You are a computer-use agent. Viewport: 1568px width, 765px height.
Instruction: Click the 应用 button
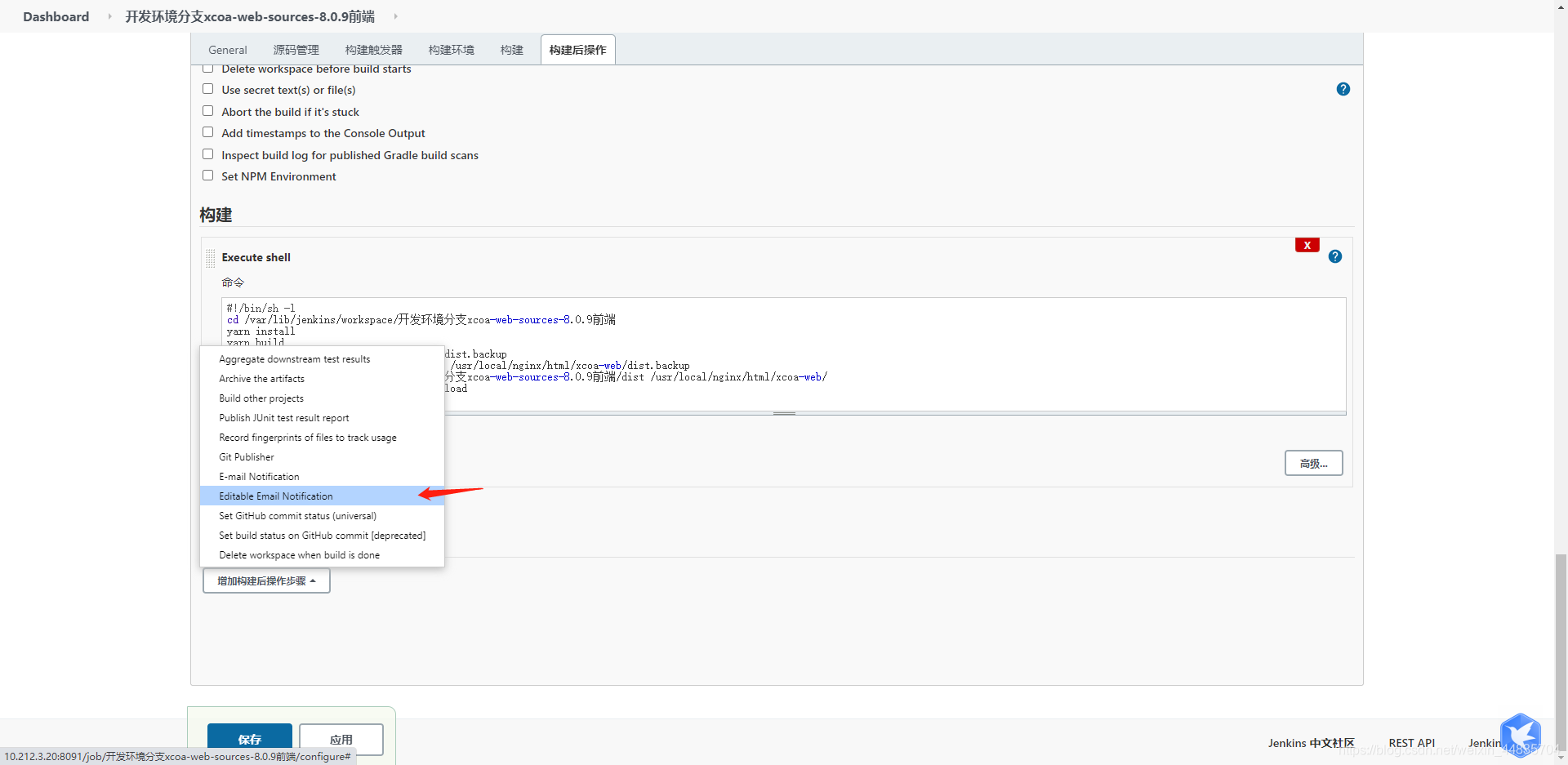pyautogui.click(x=341, y=739)
